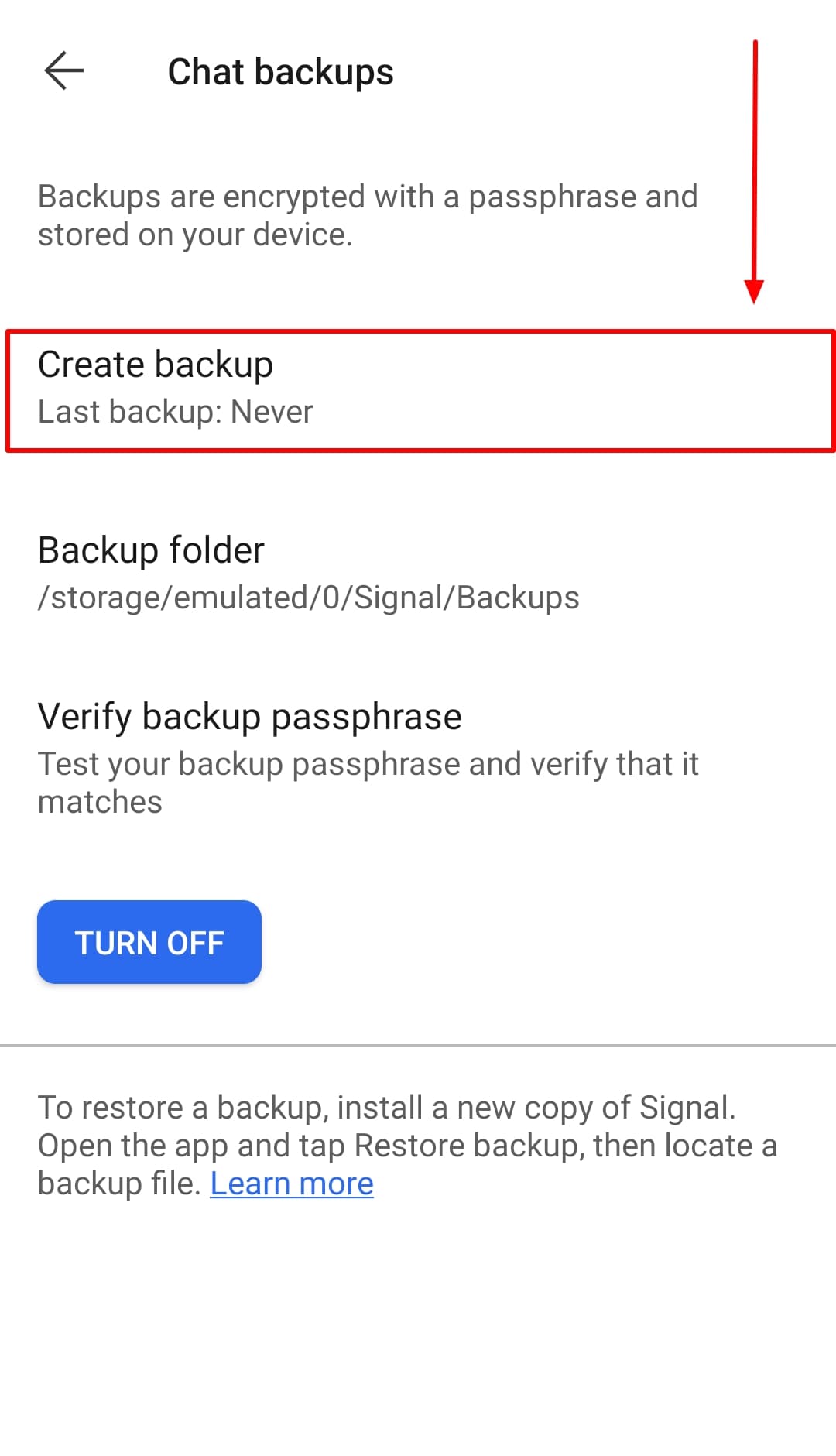
Task: Follow the Learn more hyperlink
Action: click(x=292, y=1184)
